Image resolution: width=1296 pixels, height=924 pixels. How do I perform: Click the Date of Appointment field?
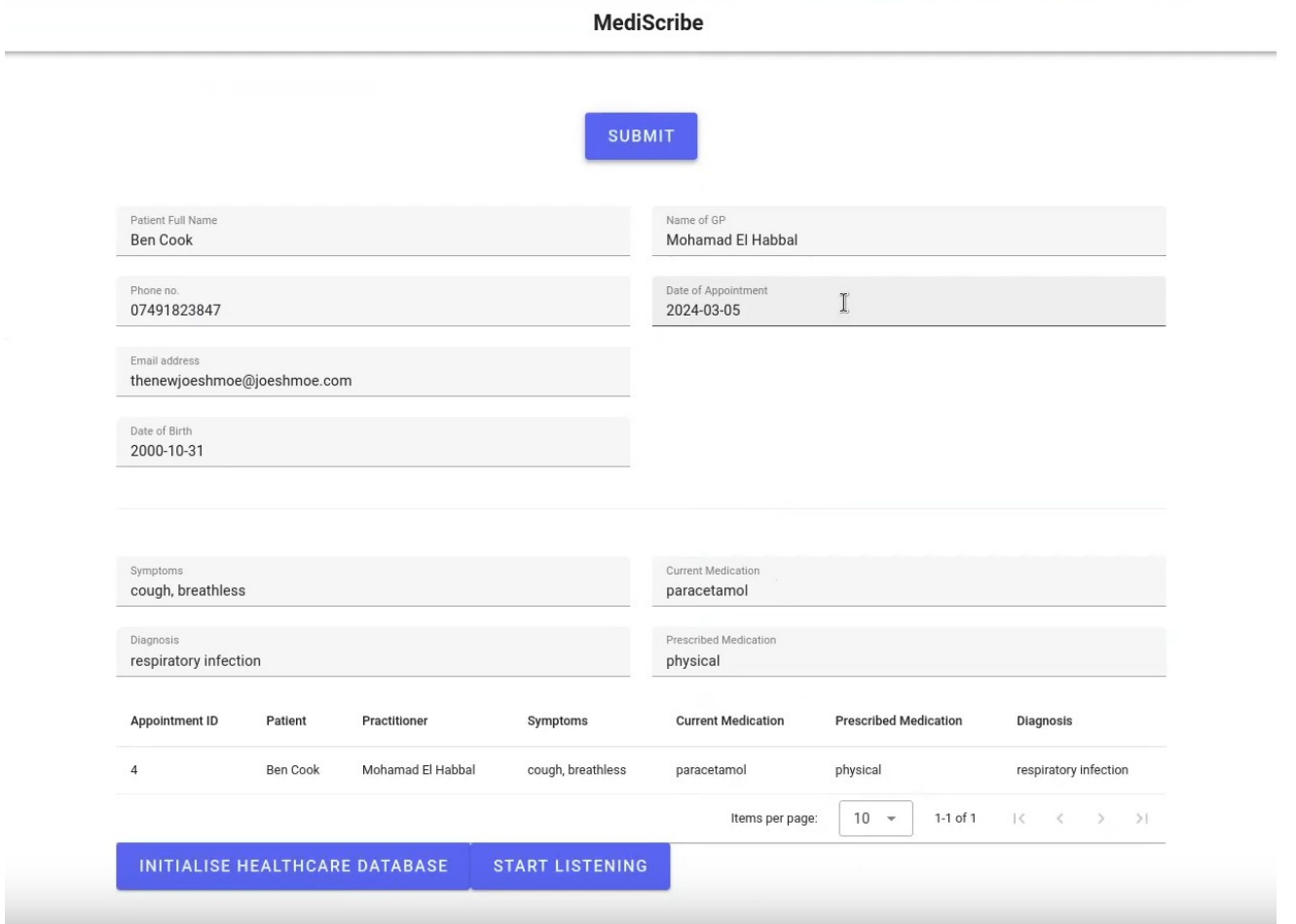[x=907, y=311]
